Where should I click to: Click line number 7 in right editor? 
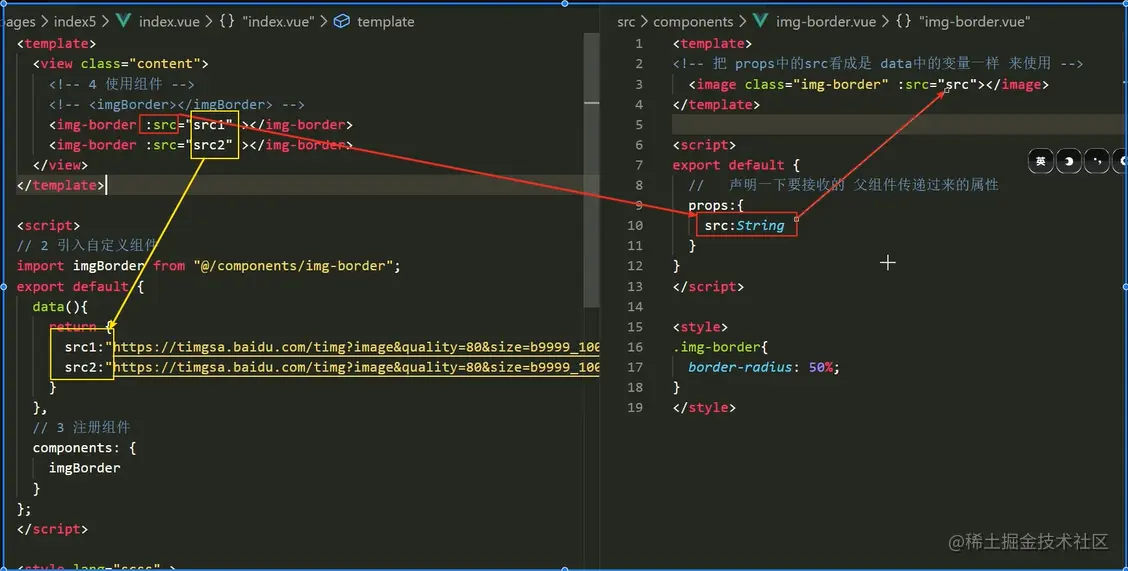click(x=638, y=165)
